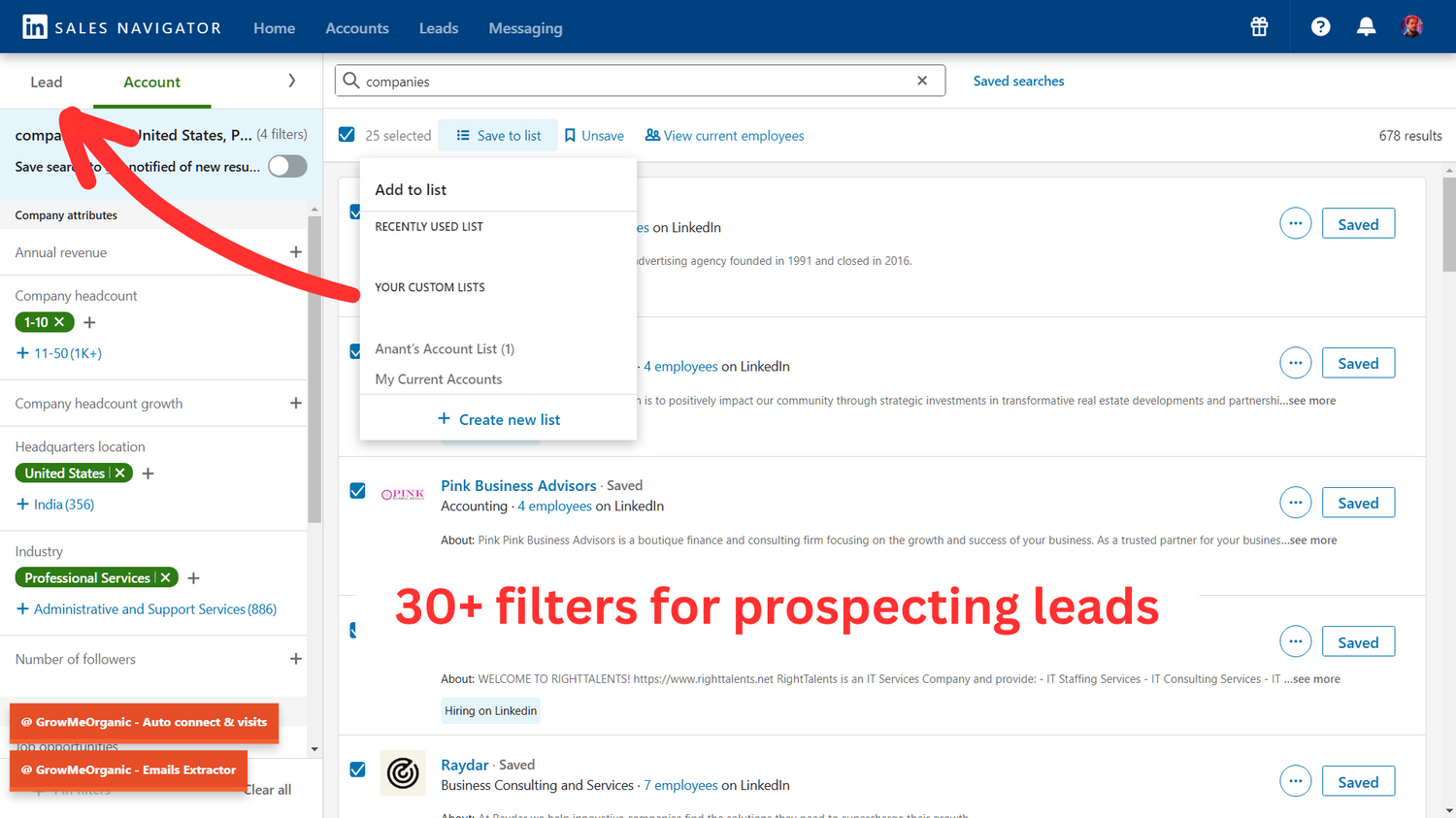Click the Unsave button
1456x818 pixels.
click(594, 136)
